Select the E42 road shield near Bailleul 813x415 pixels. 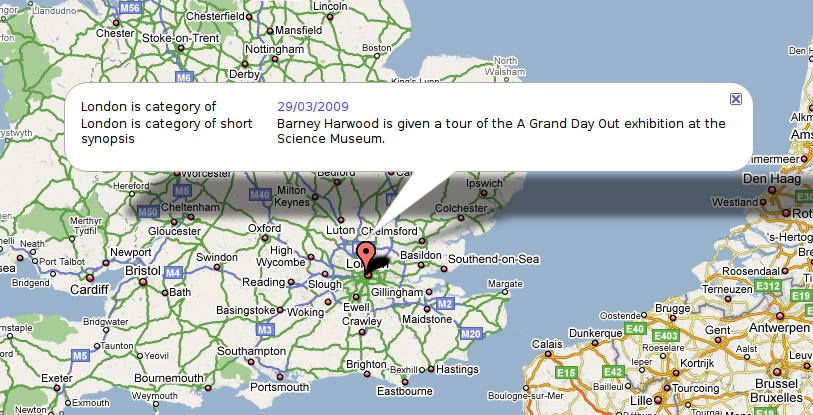[x=613, y=371]
